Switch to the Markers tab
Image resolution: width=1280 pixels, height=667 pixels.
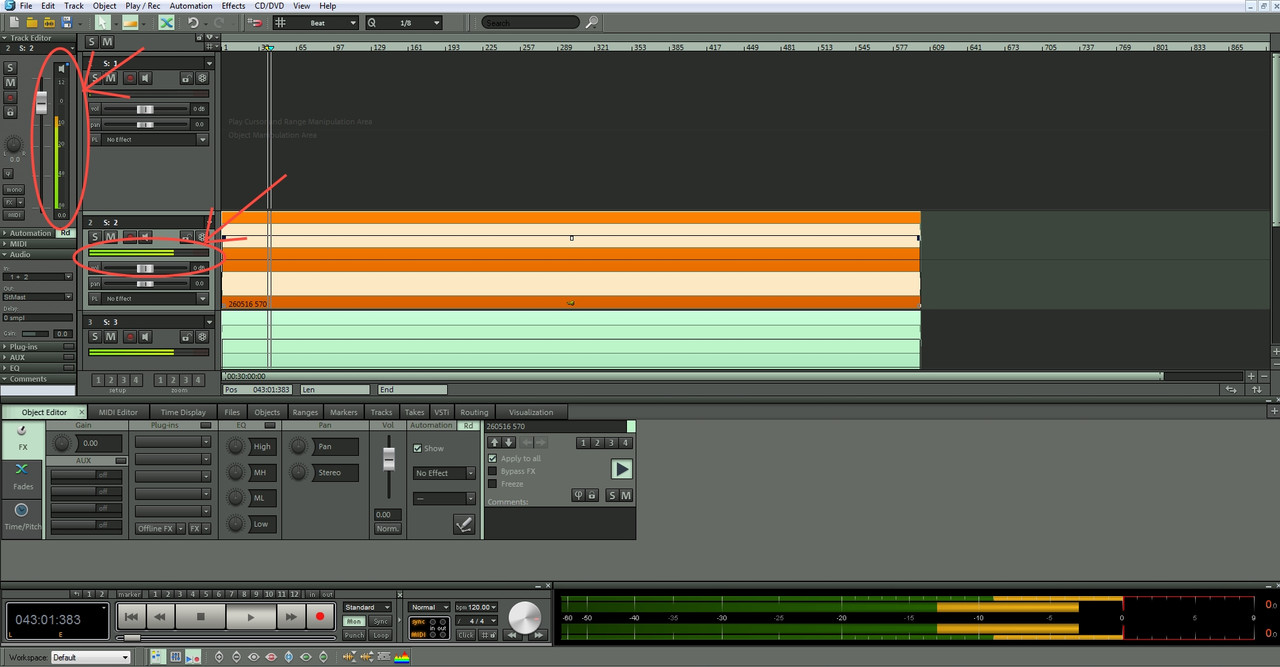343,412
